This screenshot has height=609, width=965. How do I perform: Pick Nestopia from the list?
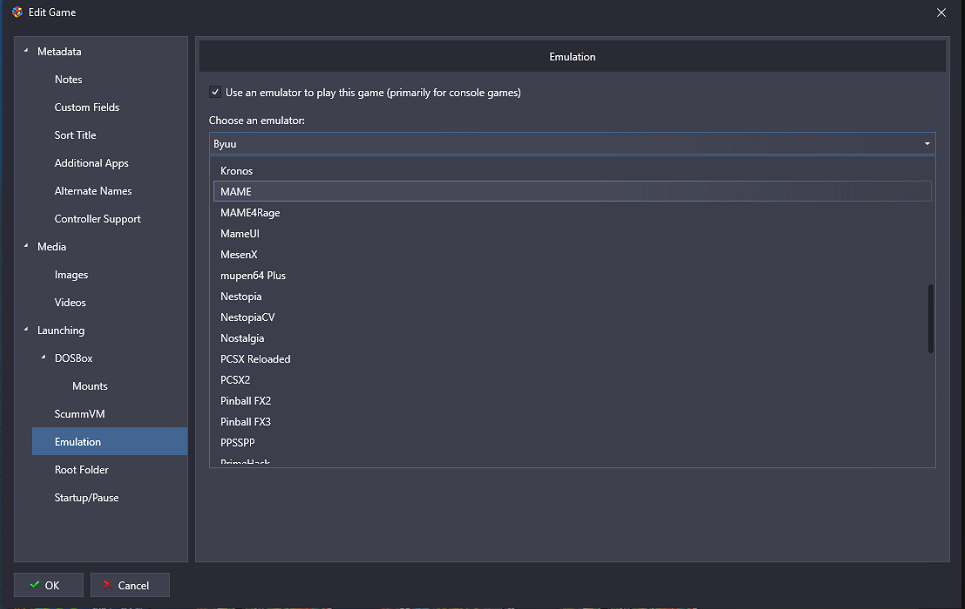point(572,297)
